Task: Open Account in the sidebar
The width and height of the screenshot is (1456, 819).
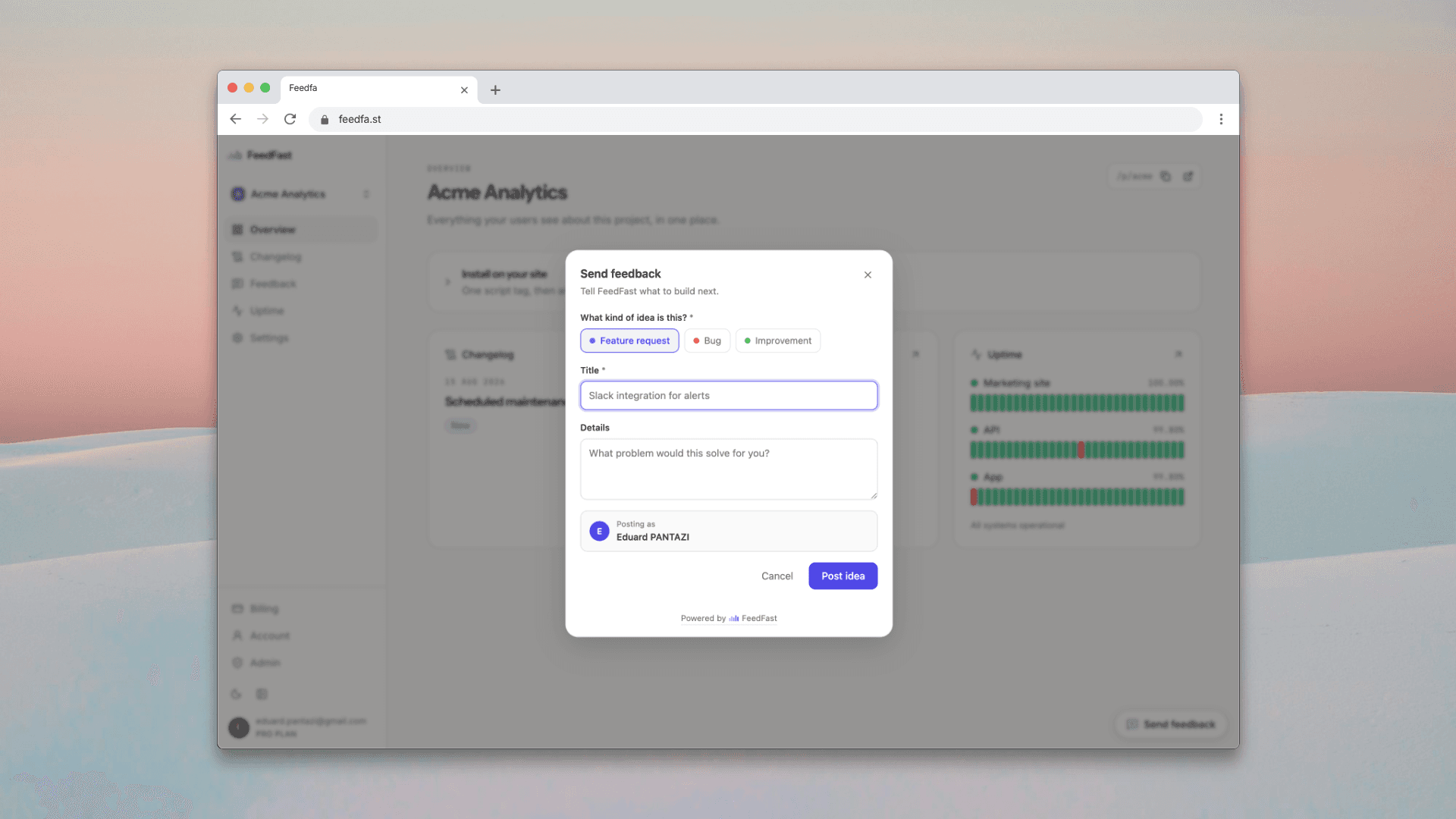Action: 302,635
